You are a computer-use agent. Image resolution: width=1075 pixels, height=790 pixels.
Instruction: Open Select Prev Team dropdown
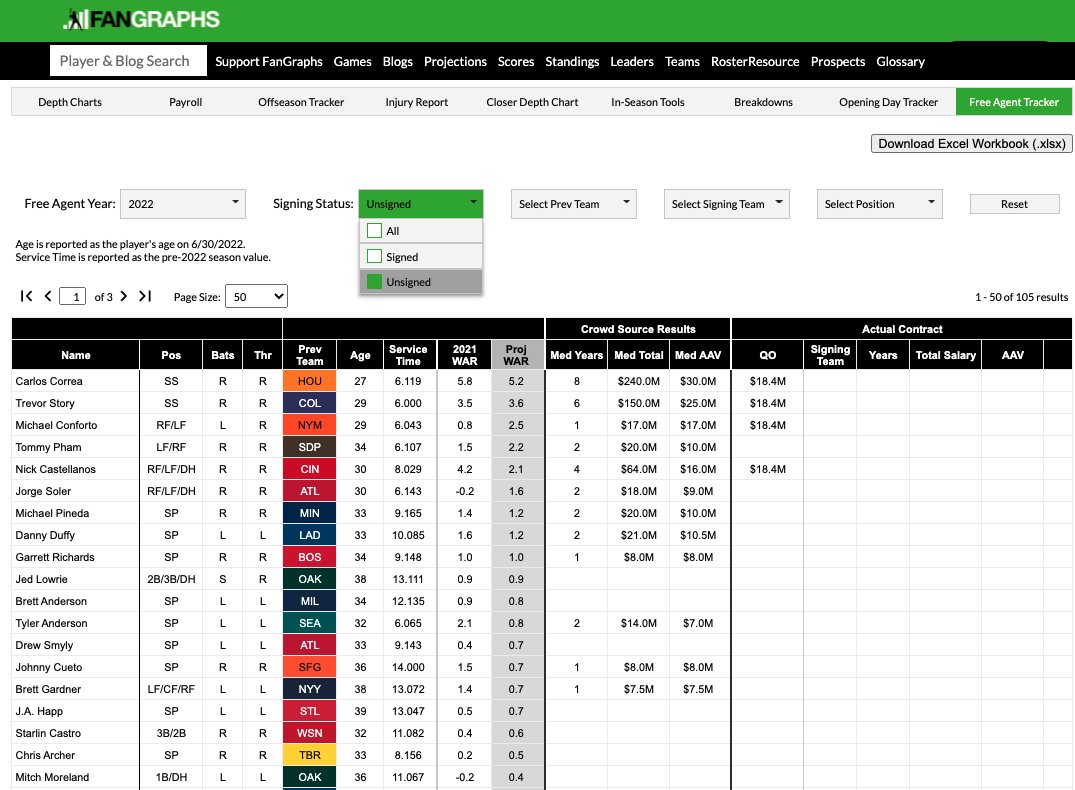point(574,204)
